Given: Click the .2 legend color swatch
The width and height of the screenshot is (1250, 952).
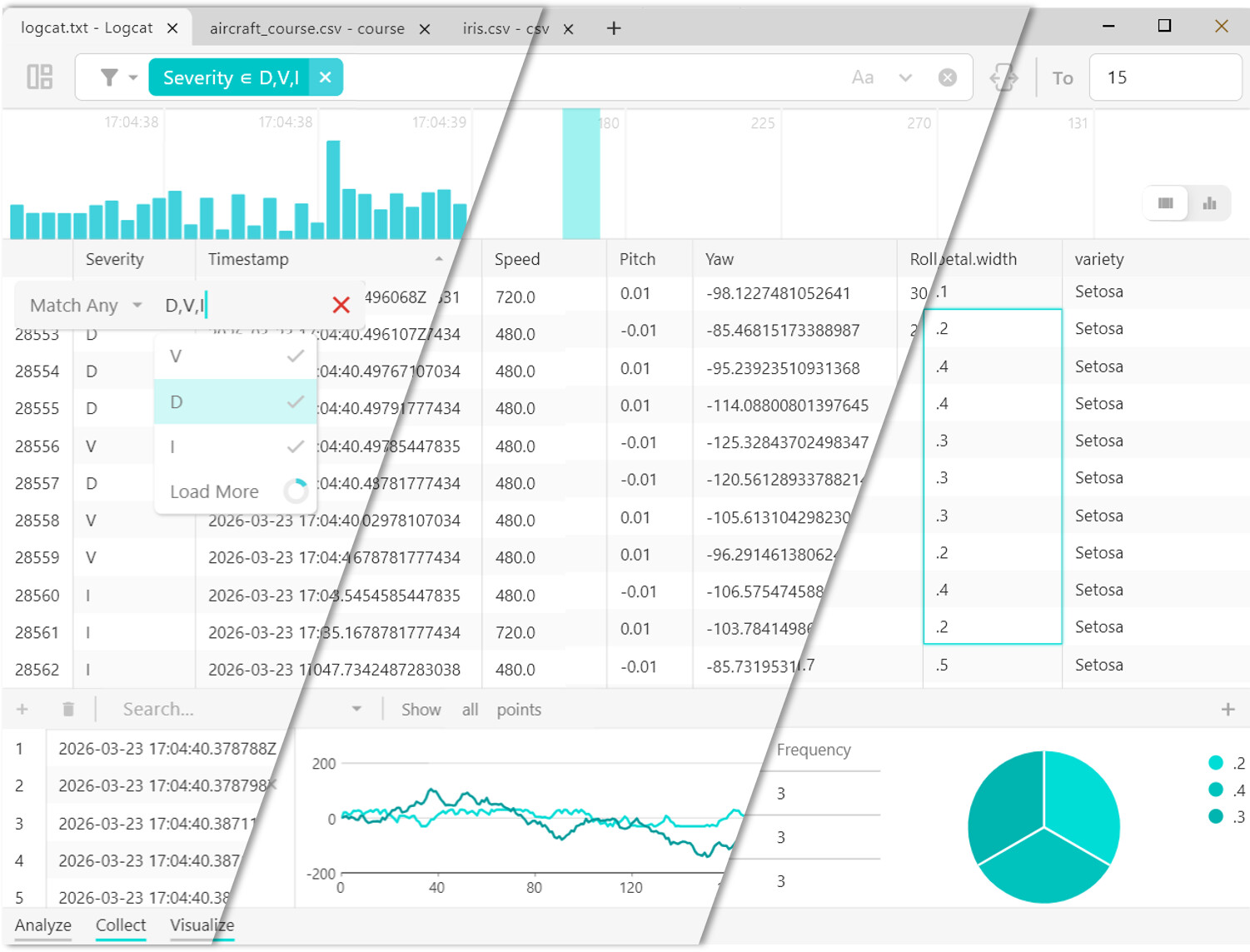Looking at the screenshot, I should coord(1215,763).
